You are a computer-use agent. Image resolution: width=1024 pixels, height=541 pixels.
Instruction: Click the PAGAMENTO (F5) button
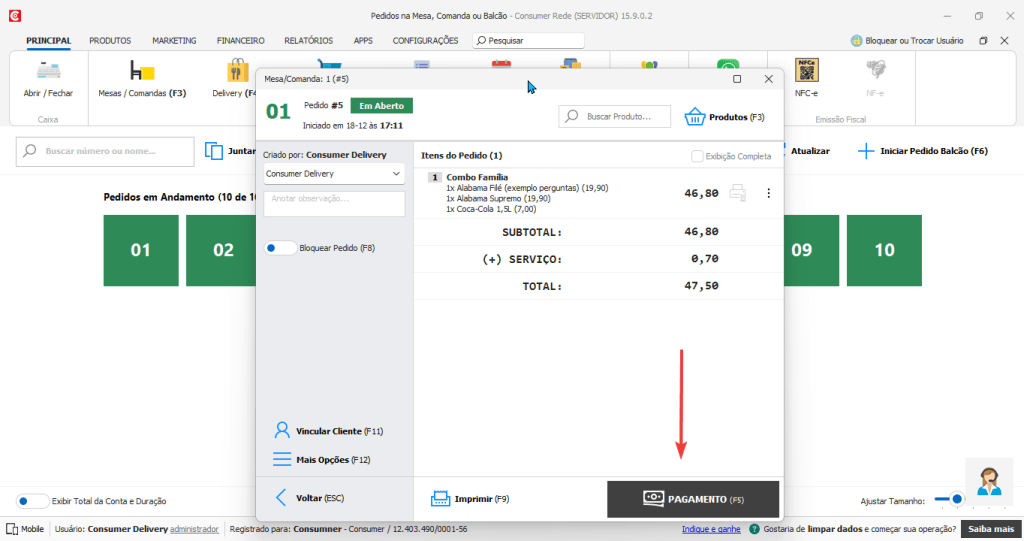pos(693,499)
